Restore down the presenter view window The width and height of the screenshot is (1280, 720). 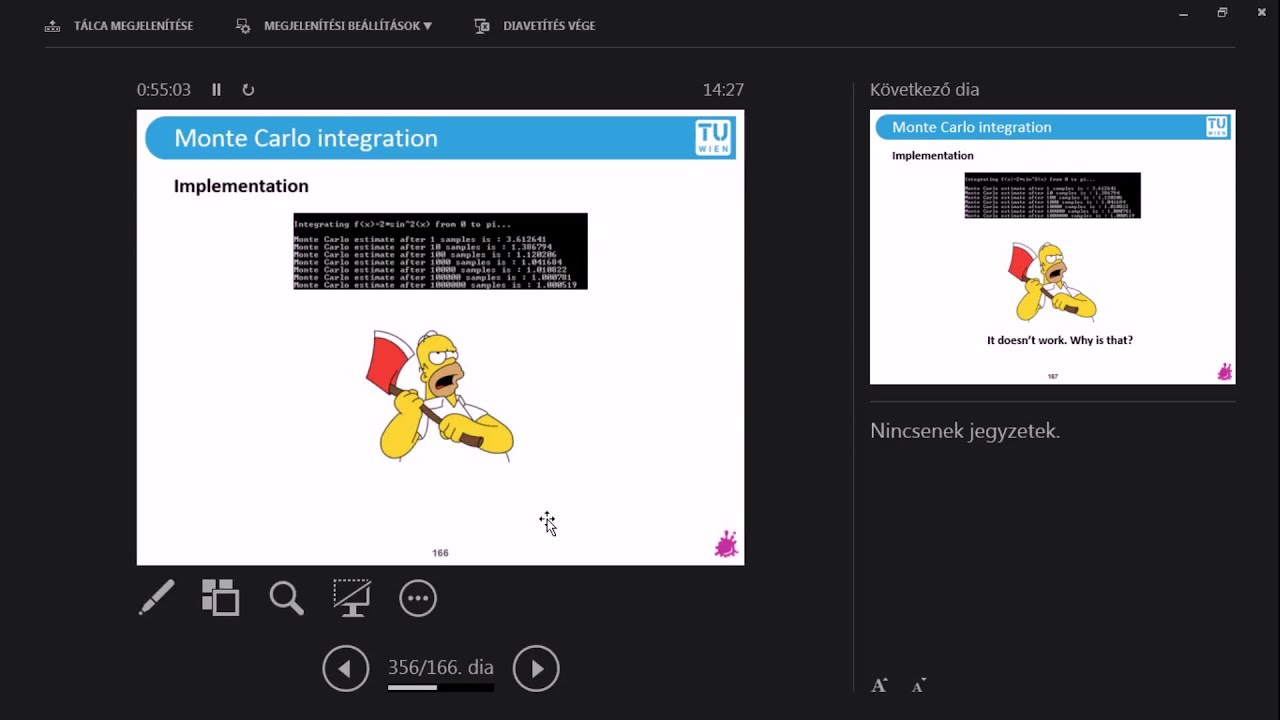coord(1222,13)
